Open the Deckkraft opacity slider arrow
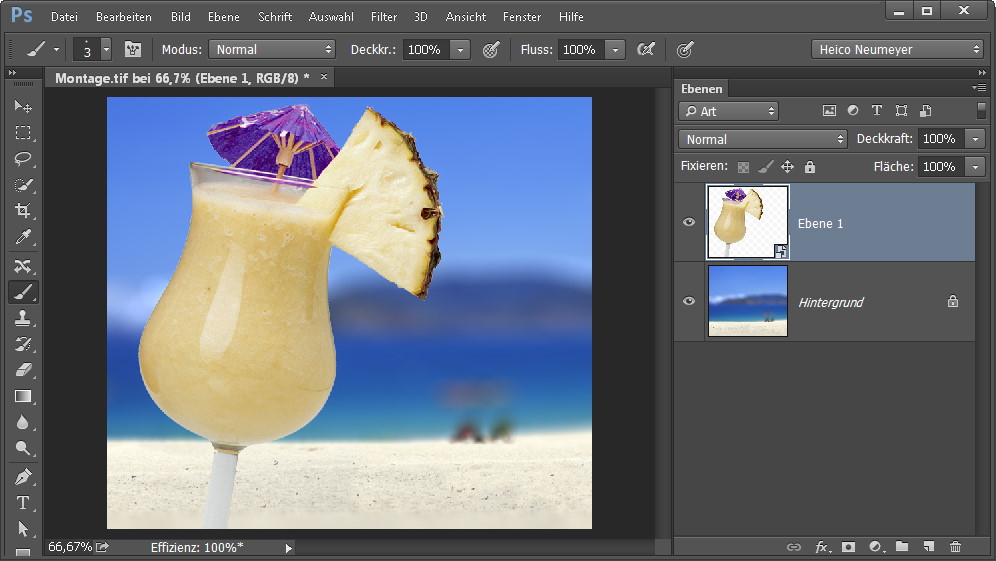Screen dimensions: 996x561 [x=977, y=139]
